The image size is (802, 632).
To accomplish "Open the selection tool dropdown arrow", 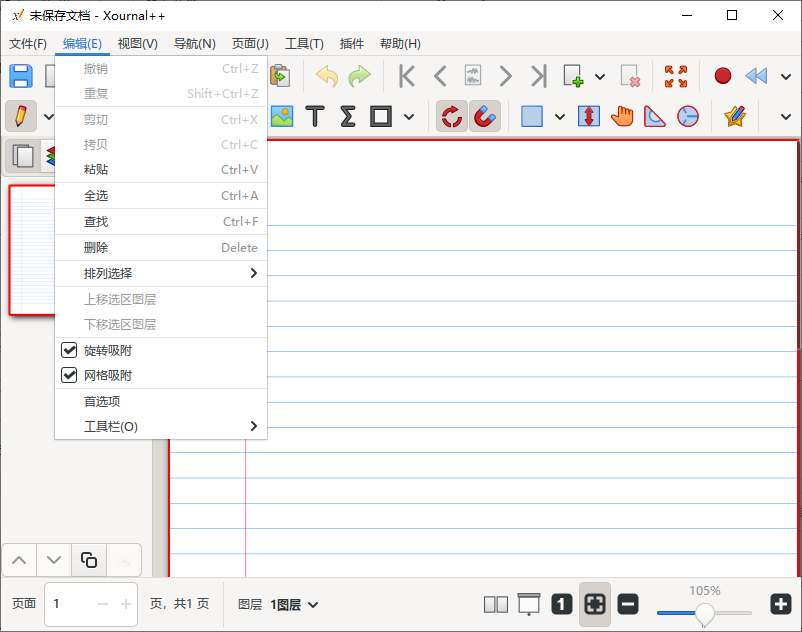I will [x=560, y=117].
